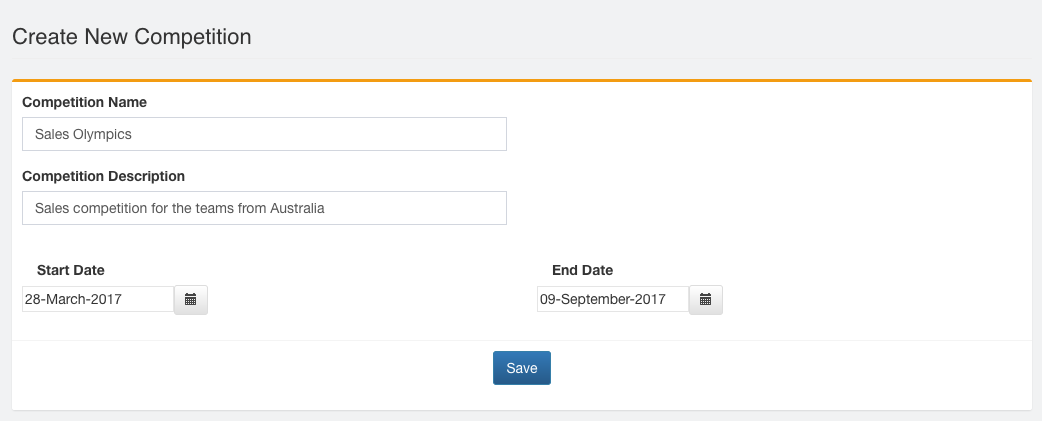Image resolution: width=1042 pixels, height=421 pixels.
Task: Click the Start Date label
Action: 70,270
